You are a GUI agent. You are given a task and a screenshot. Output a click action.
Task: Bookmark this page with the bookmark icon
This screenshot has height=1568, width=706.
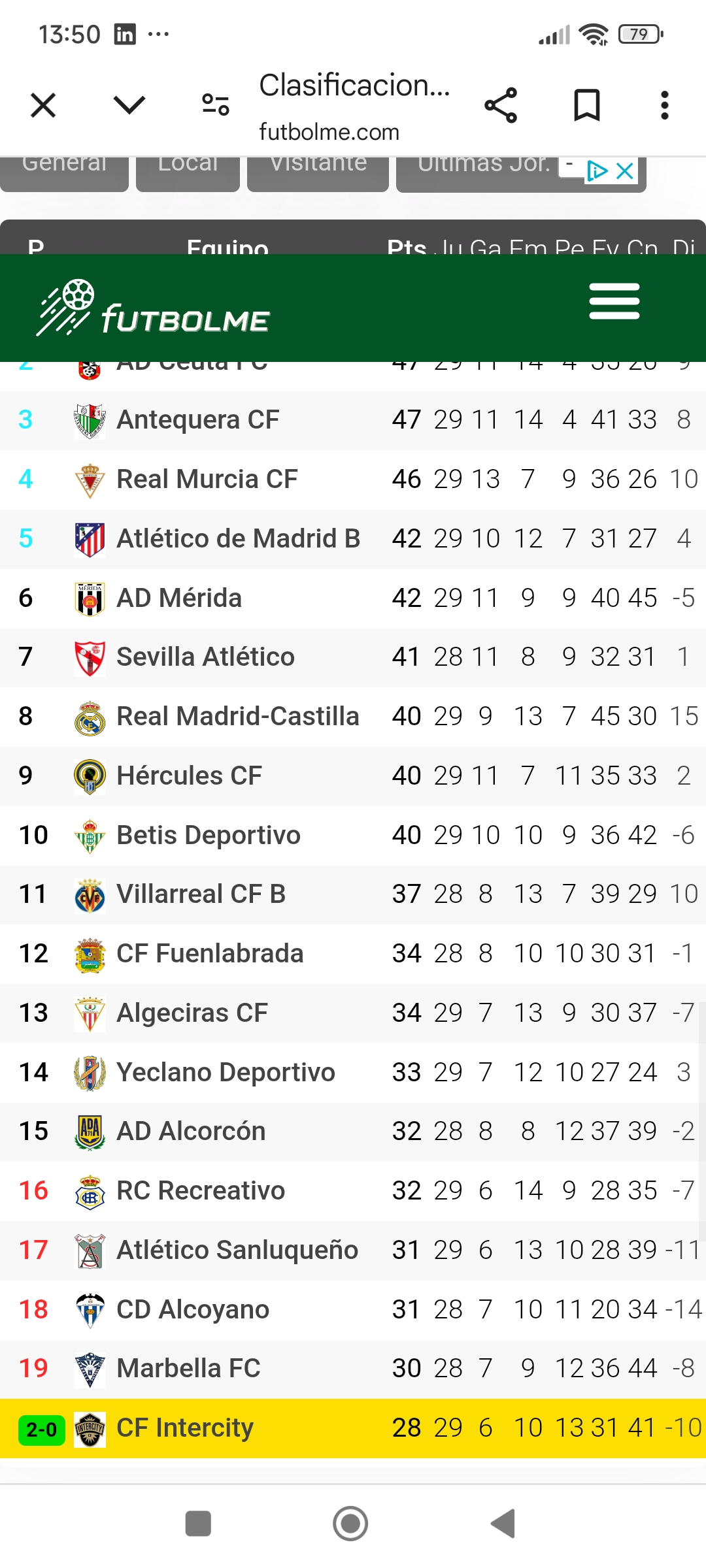point(586,105)
